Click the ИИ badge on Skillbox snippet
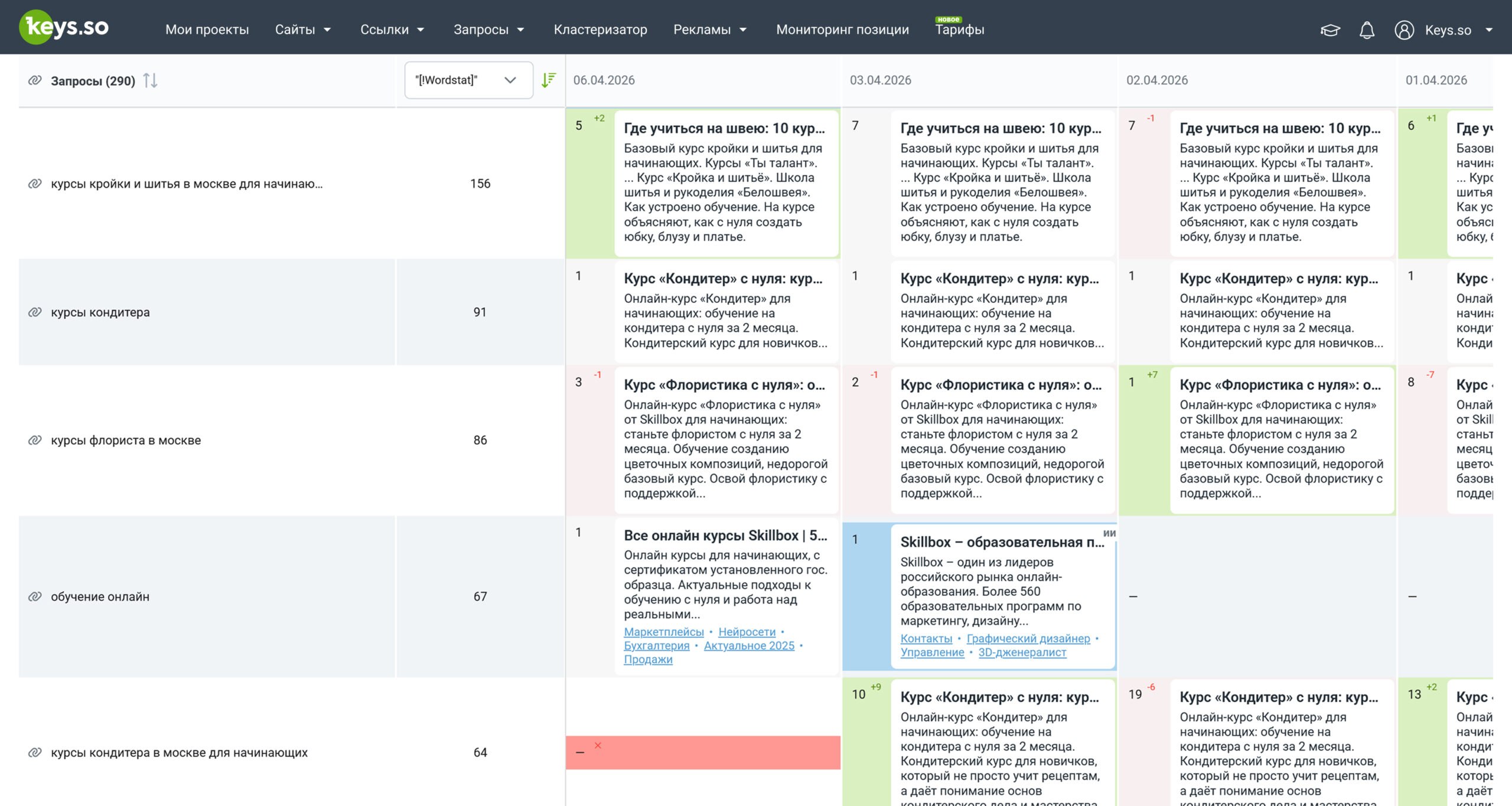The height and width of the screenshot is (806, 1512). coord(1109,533)
